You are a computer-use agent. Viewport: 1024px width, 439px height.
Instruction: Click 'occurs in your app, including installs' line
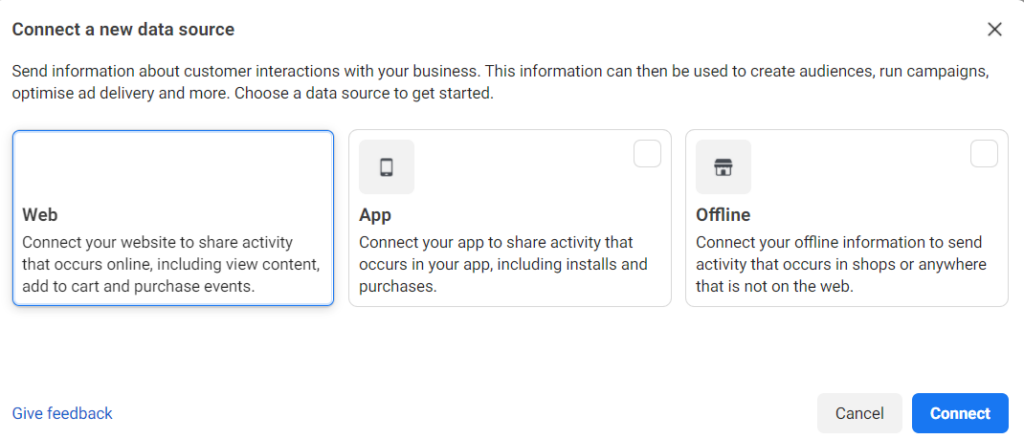tap(503, 265)
